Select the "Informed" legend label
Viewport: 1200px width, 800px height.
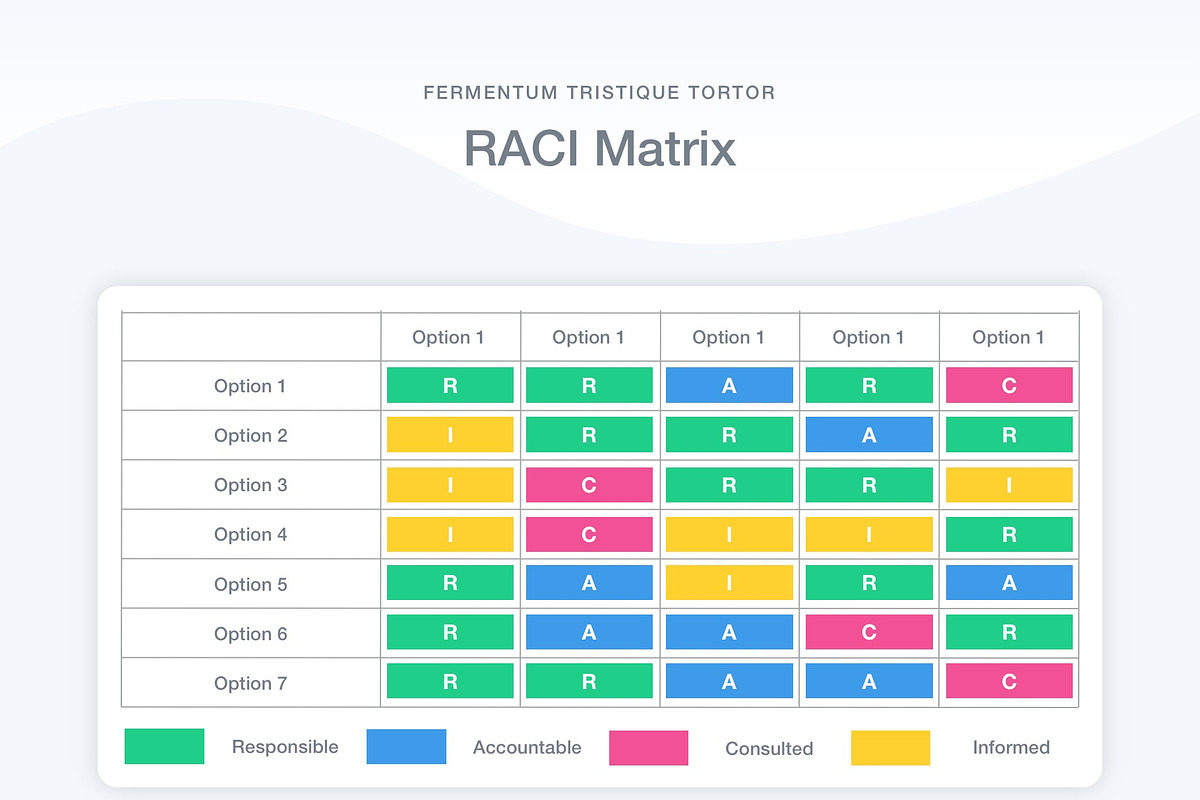pyautogui.click(x=1011, y=747)
